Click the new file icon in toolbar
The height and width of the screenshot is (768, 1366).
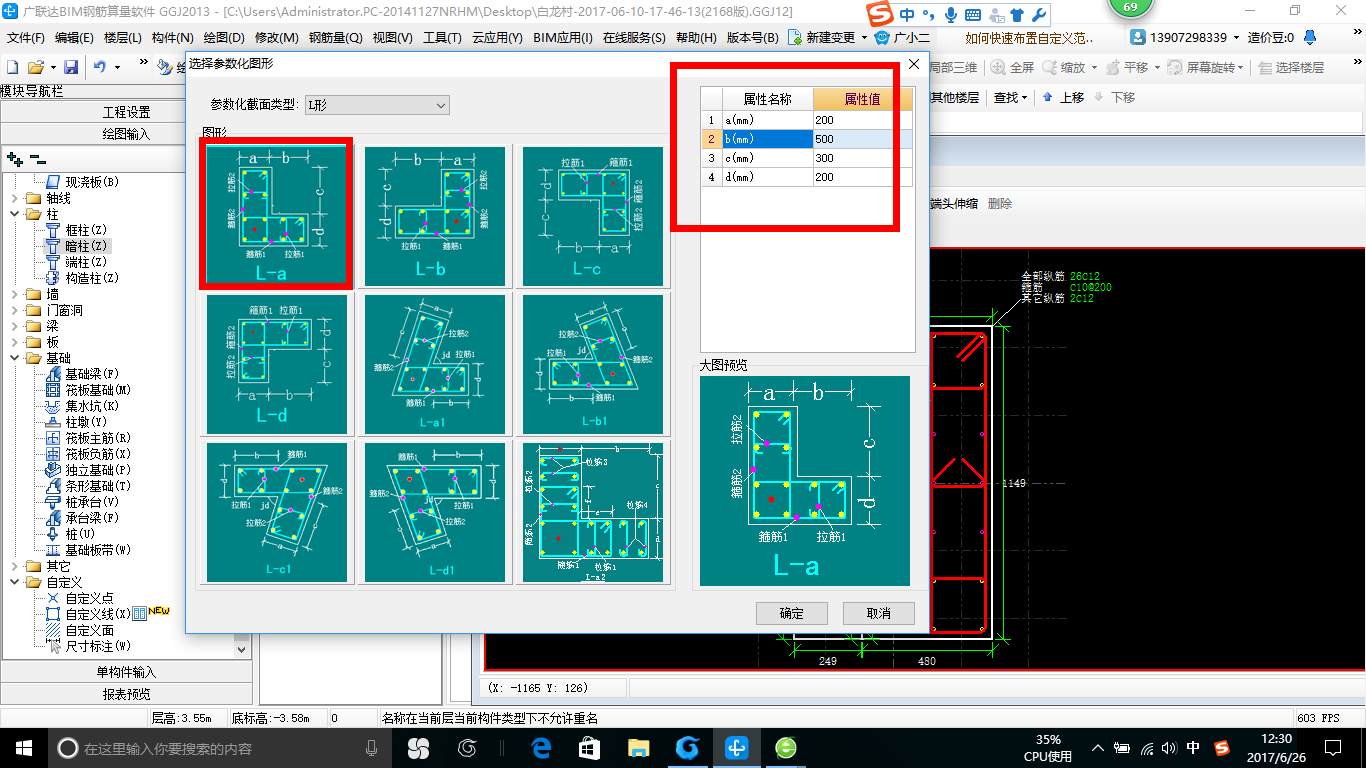click(x=12, y=67)
